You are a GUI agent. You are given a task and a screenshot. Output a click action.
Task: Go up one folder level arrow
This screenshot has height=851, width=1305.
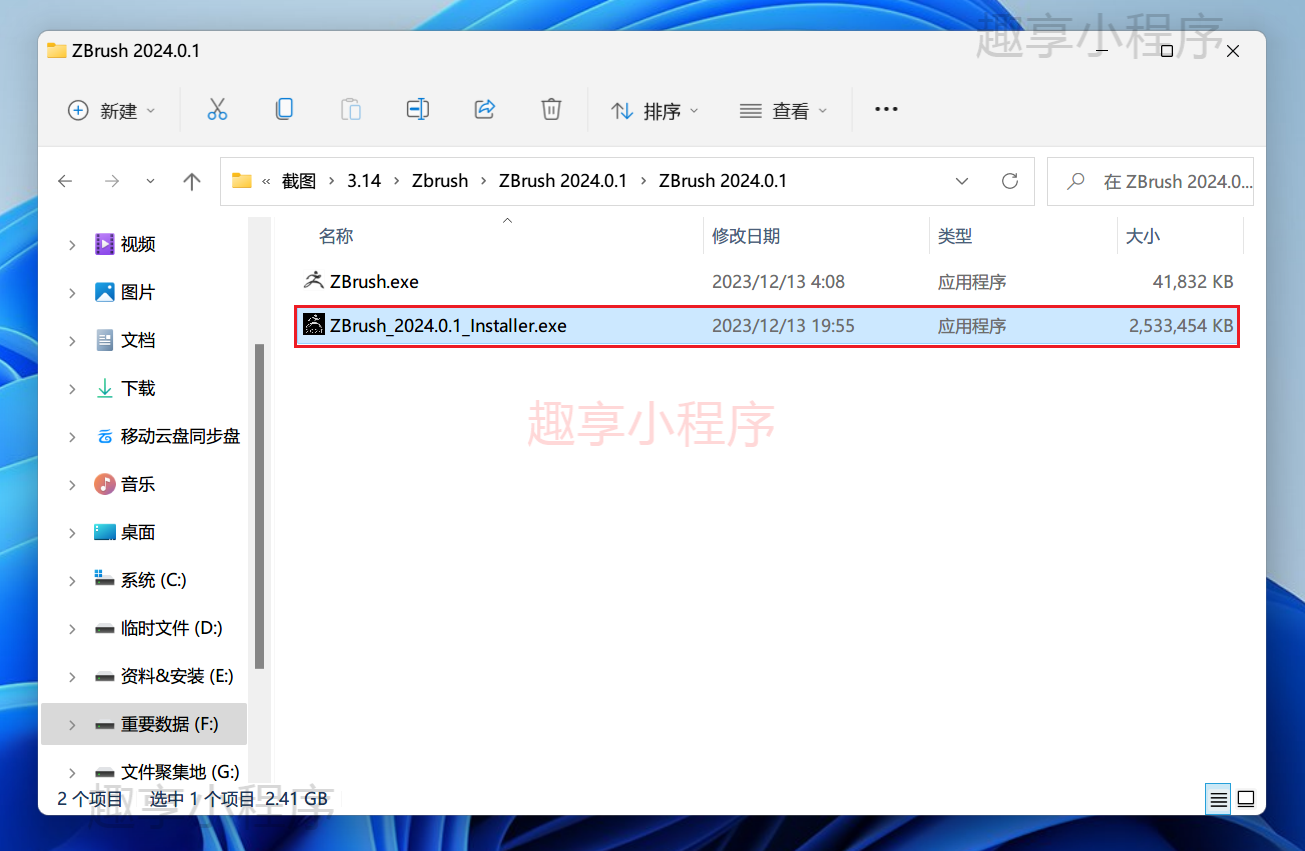192,181
